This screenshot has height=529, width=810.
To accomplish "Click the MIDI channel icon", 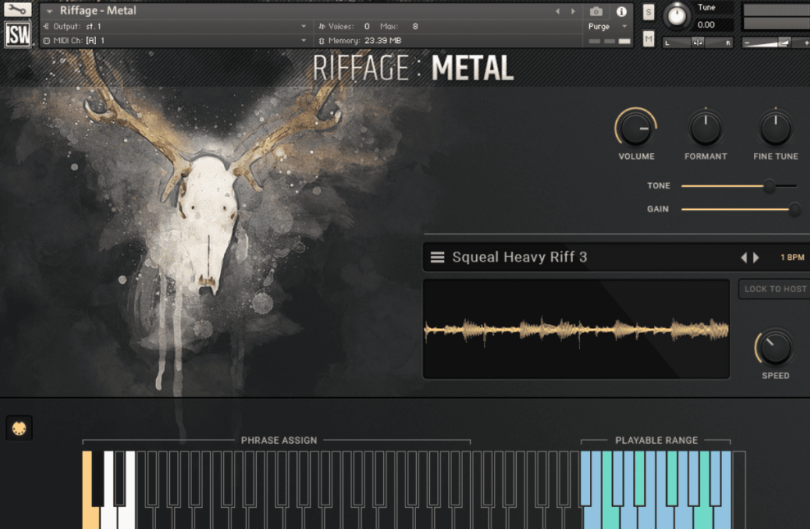I will click(x=46, y=40).
